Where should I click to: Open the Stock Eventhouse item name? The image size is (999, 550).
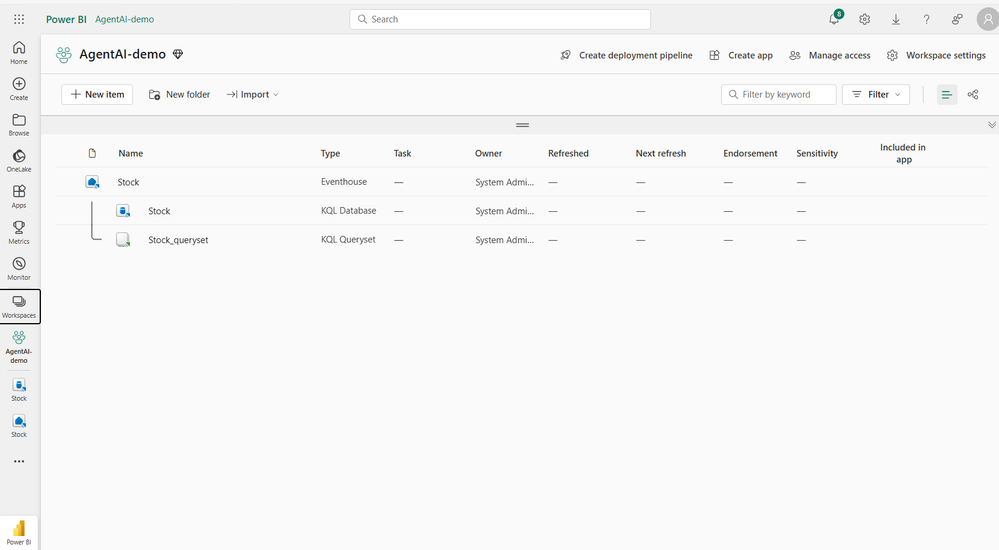pyautogui.click(x=128, y=182)
